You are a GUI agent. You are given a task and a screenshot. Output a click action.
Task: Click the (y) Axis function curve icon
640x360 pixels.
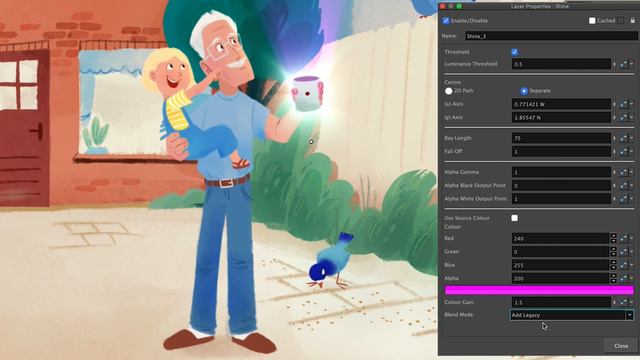623,118
